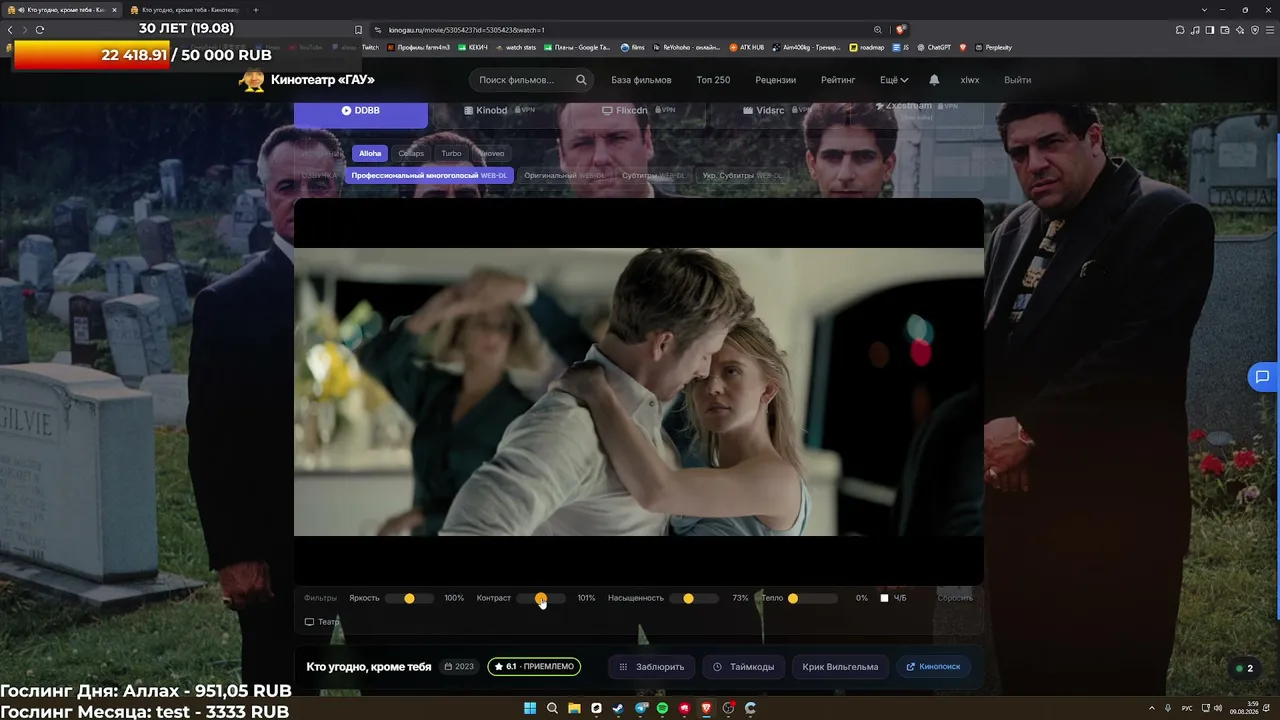
Task: Open a new browser tab with the plus icon
Action: click(x=256, y=10)
